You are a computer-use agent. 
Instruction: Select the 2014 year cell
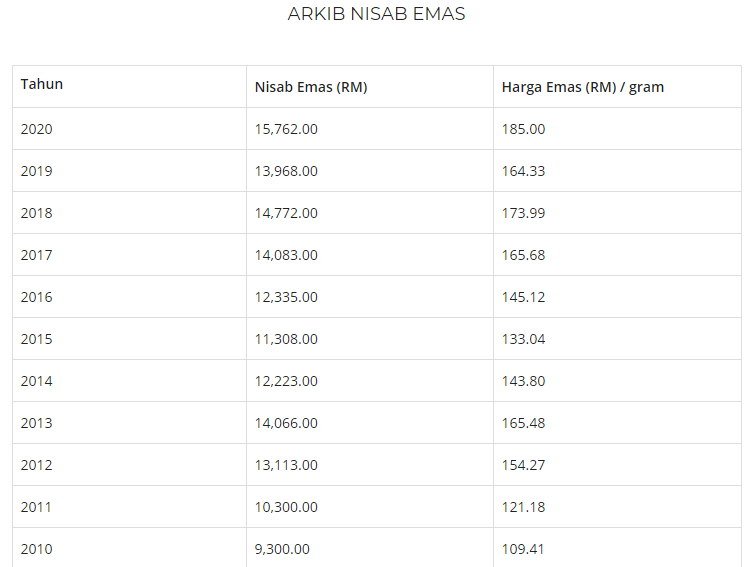pos(37,381)
